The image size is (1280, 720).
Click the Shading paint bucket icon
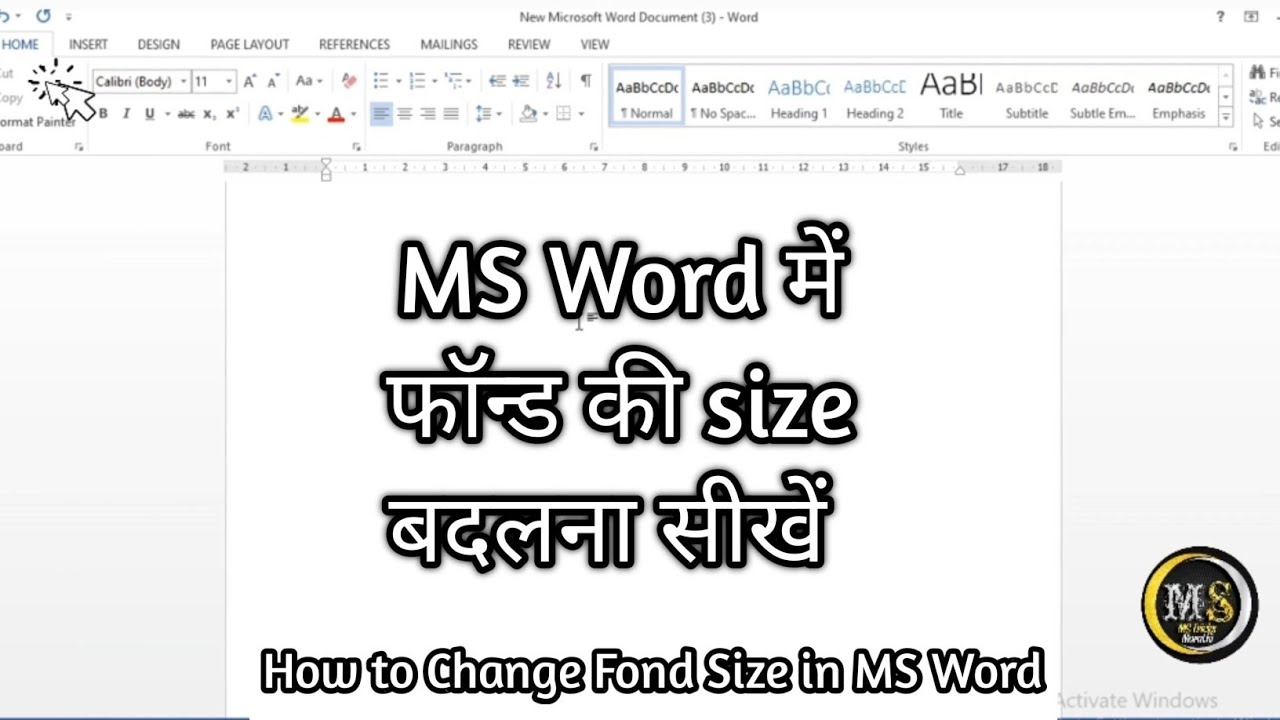click(527, 114)
